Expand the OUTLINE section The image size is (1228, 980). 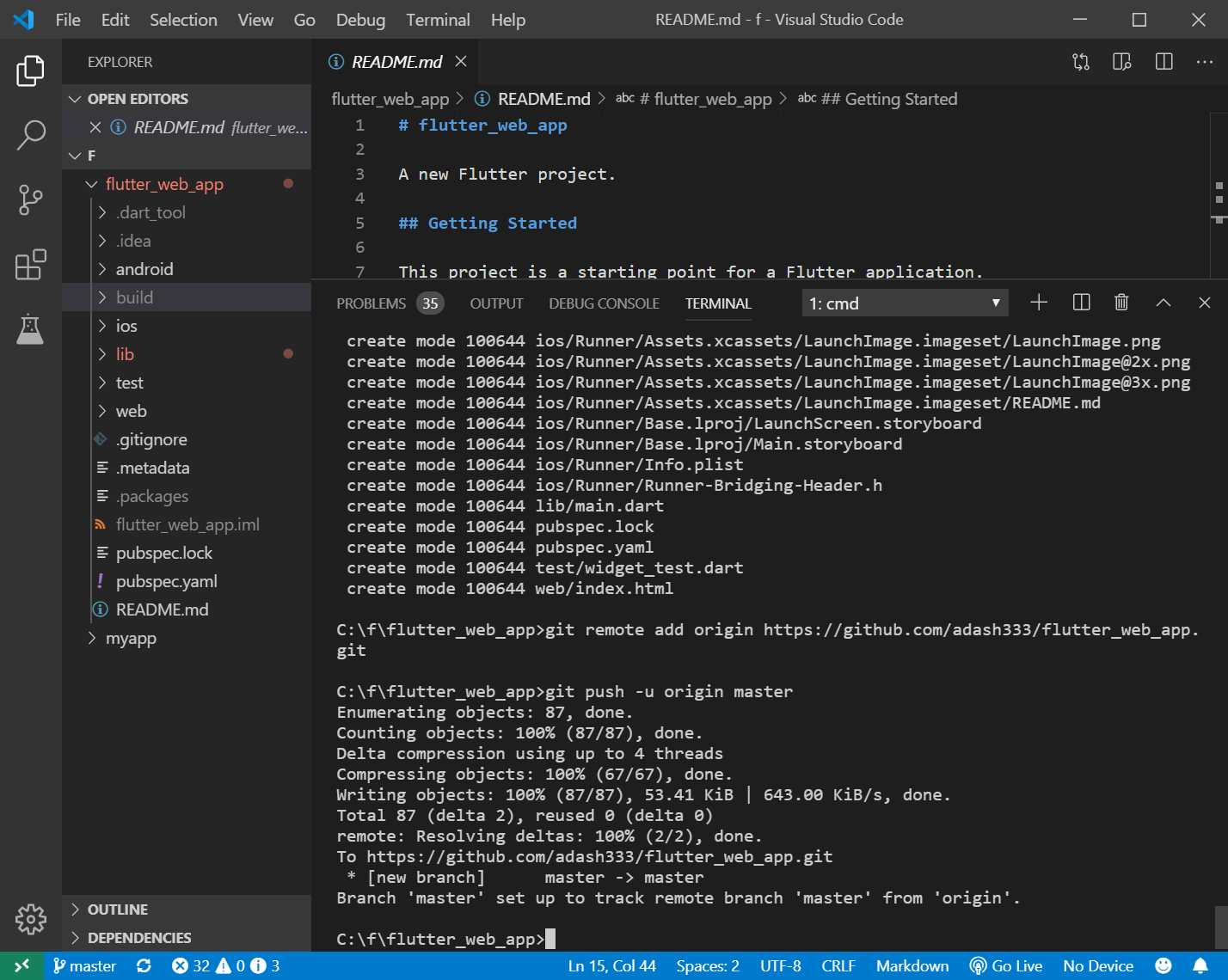tap(118, 910)
